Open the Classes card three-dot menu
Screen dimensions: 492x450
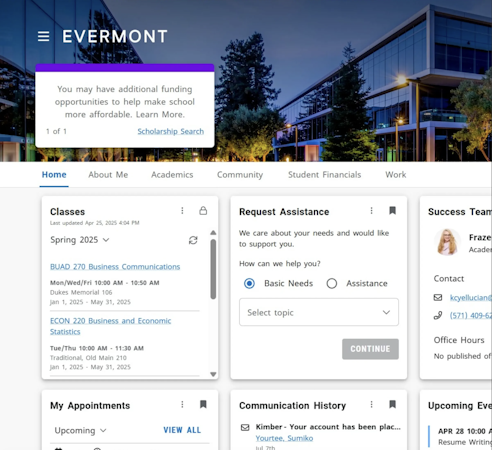point(182,211)
